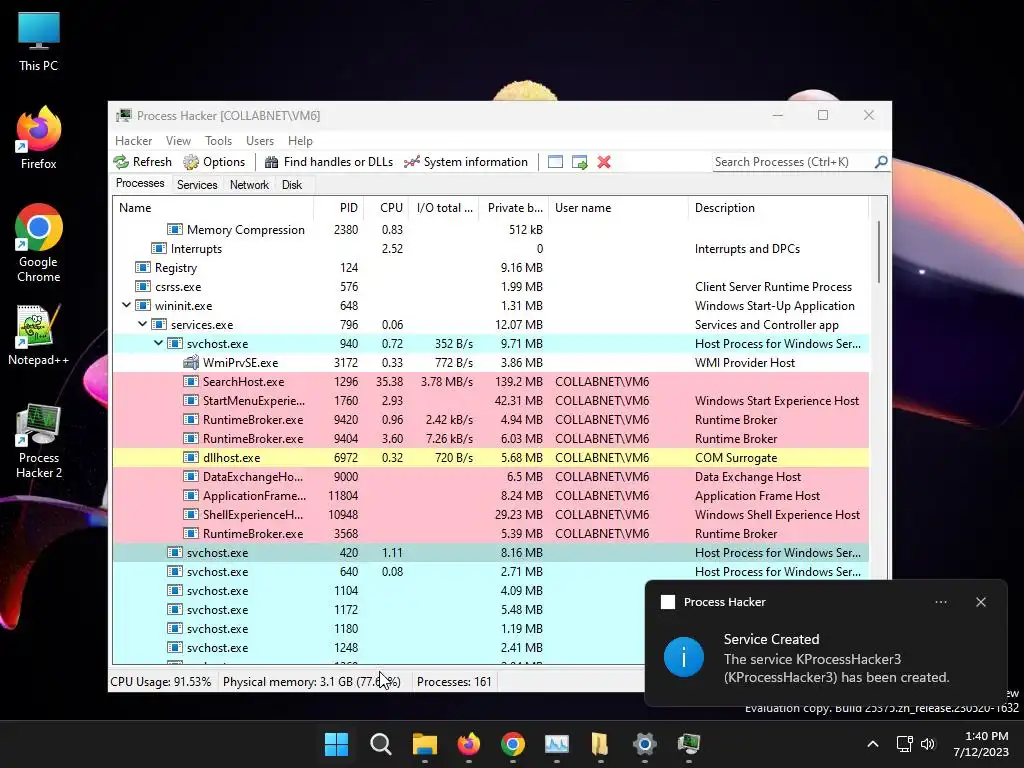Sort by the Private bytes column header
The image size is (1024, 768).
click(x=513, y=208)
